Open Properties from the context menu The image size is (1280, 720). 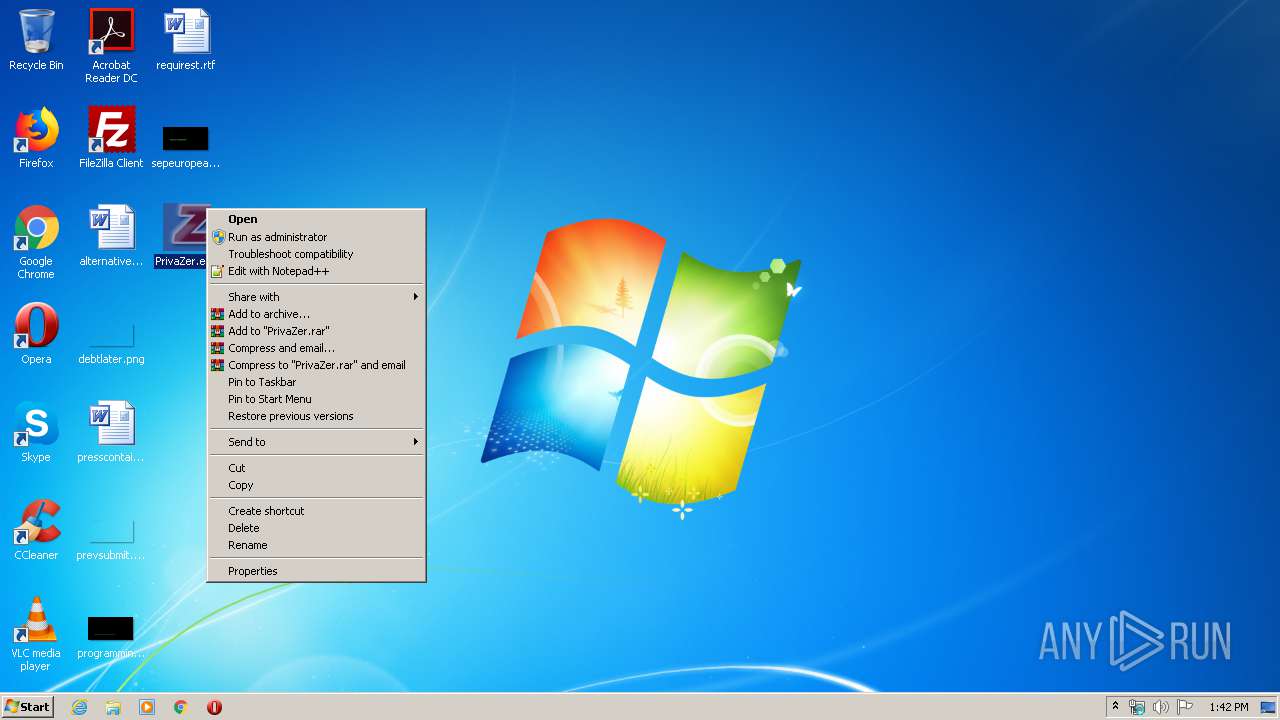coord(316,571)
